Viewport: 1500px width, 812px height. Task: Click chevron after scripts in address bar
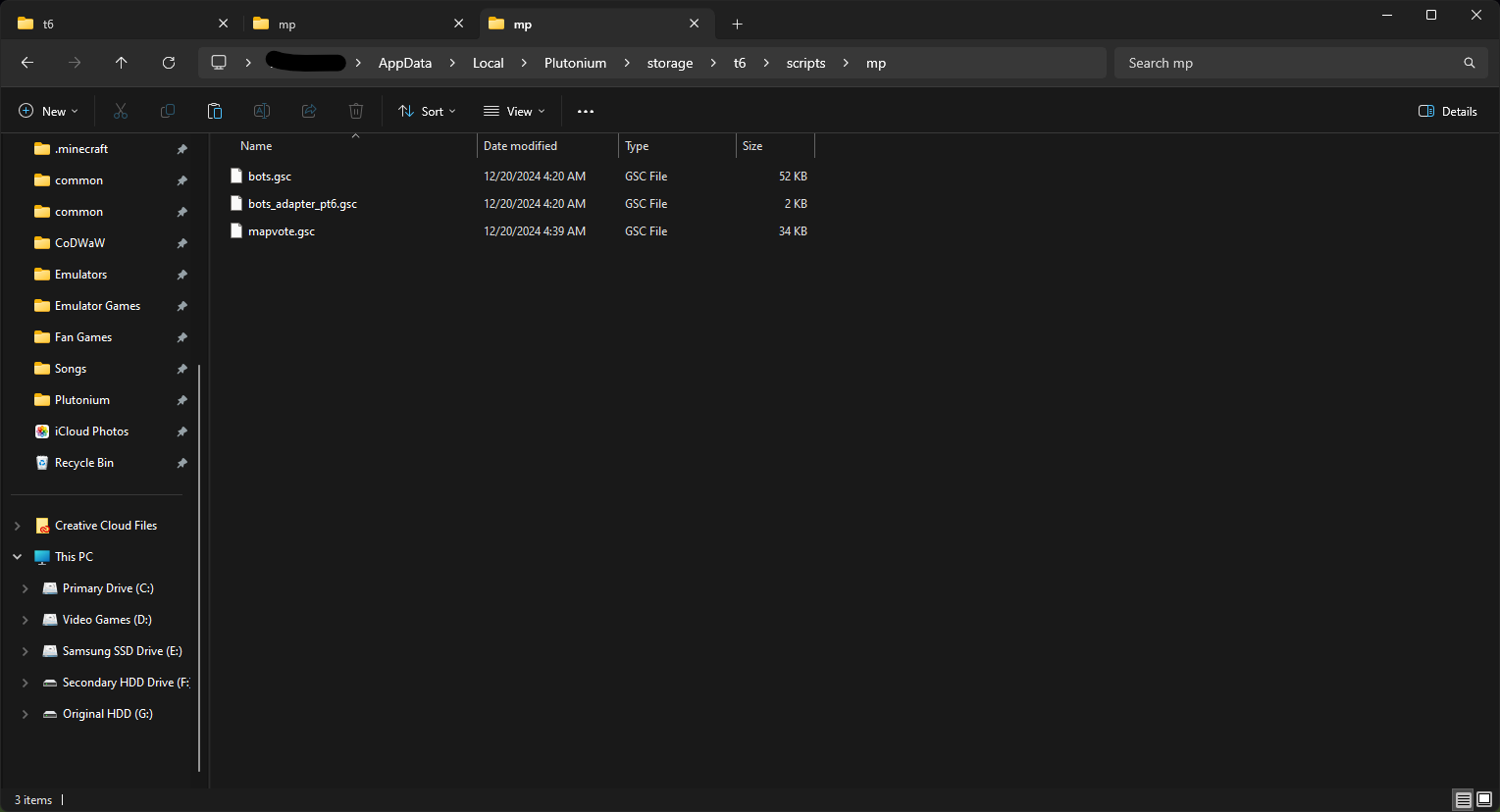[846, 63]
